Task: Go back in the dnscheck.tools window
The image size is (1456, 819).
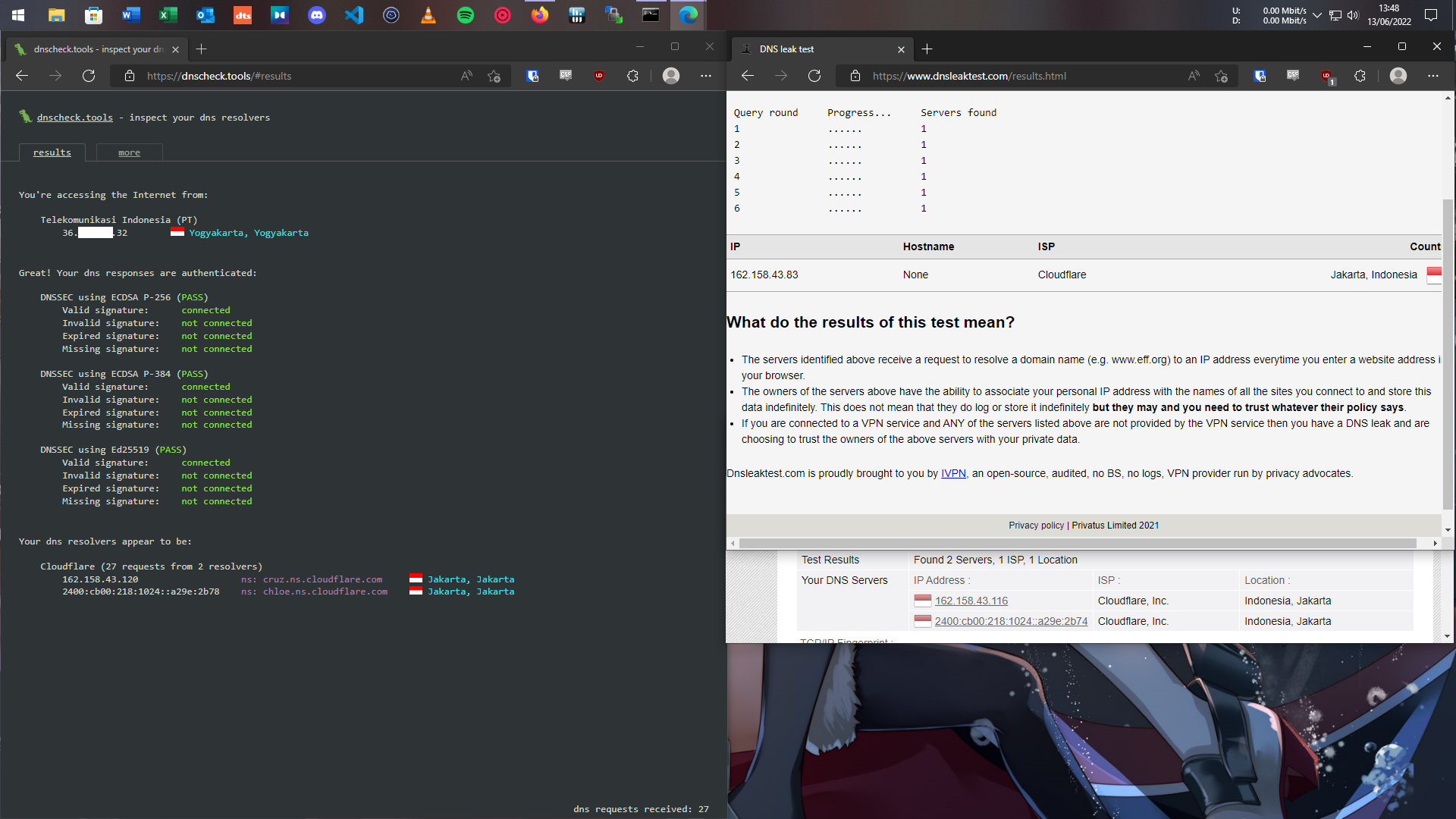Action: 22,76
